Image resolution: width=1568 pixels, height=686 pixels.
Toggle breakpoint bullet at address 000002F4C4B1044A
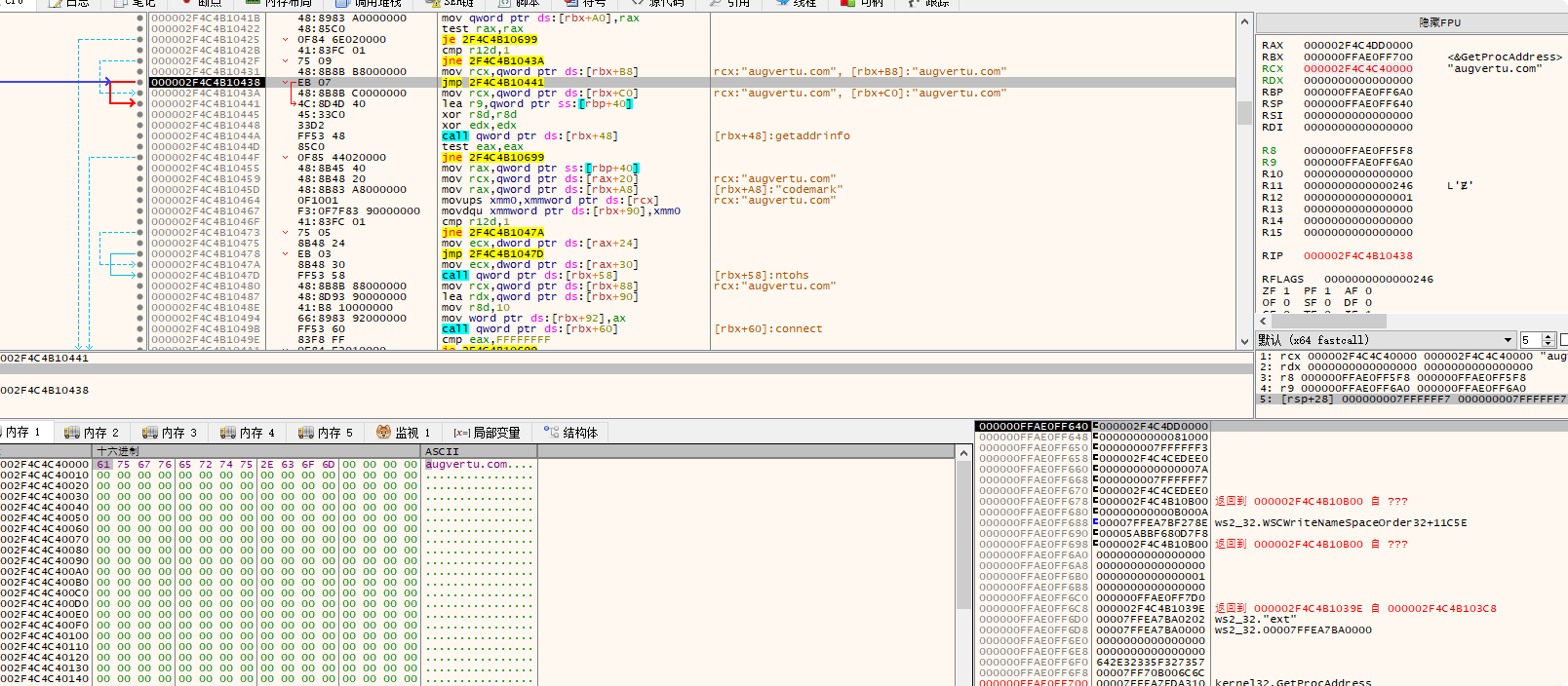(x=139, y=135)
